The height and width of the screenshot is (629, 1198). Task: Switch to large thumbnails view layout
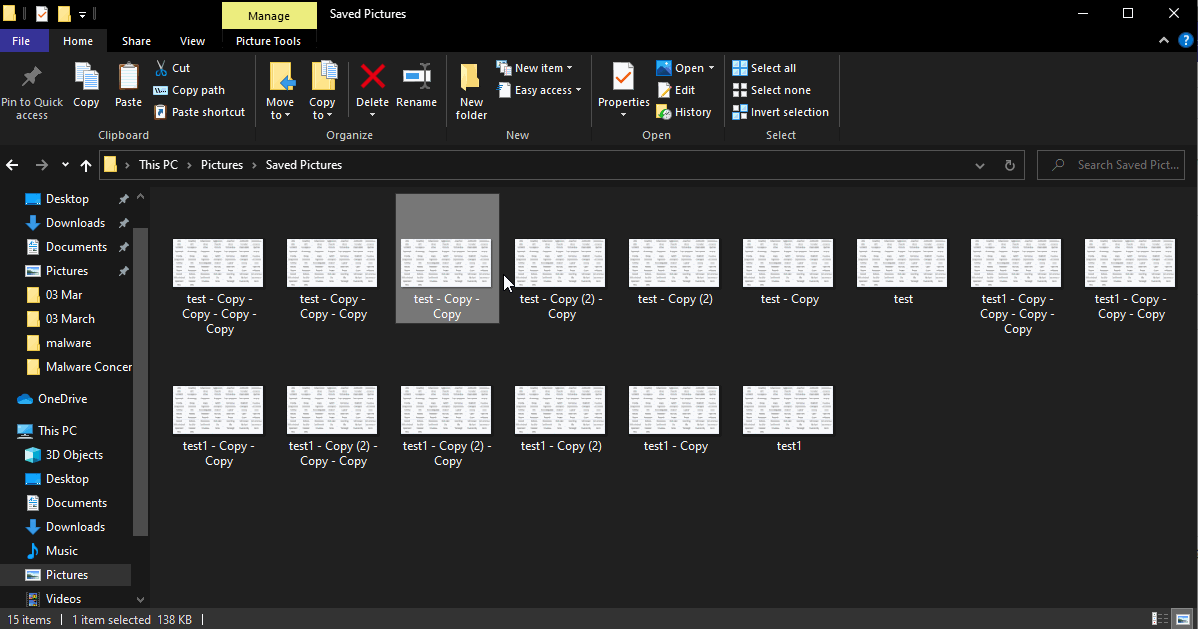coord(1183,619)
